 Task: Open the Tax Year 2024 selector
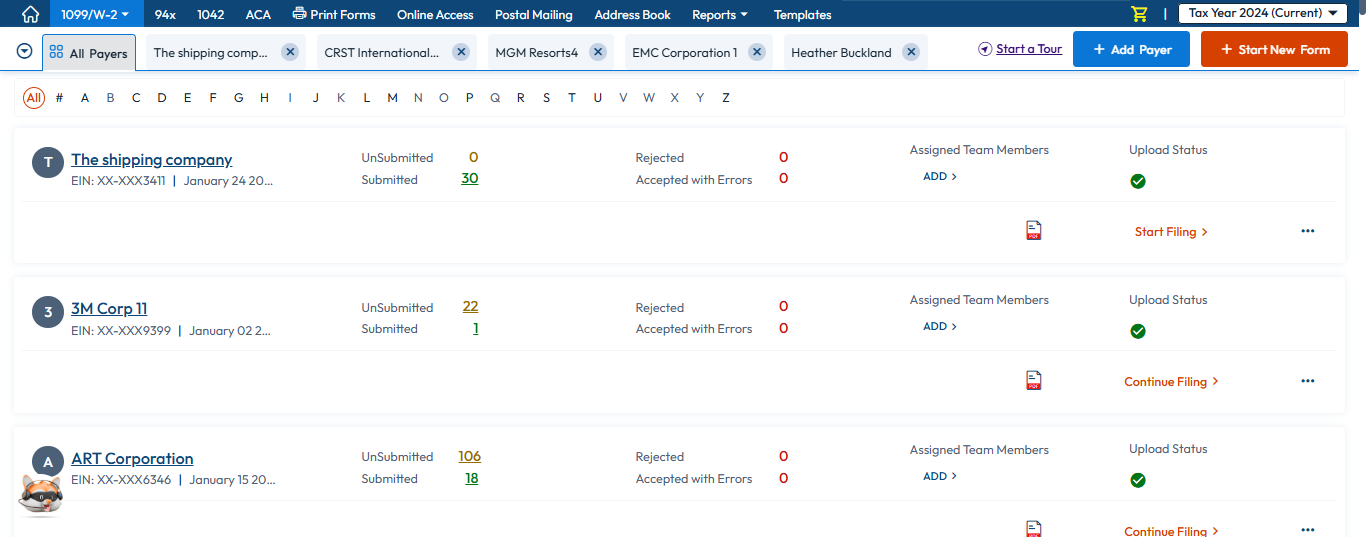pyautogui.click(x=1263, y=13)
